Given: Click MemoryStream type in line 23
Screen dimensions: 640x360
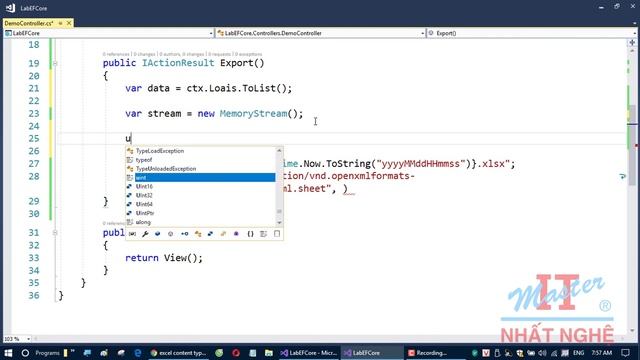Looking at the screenshot, I should tap(253, 113).
